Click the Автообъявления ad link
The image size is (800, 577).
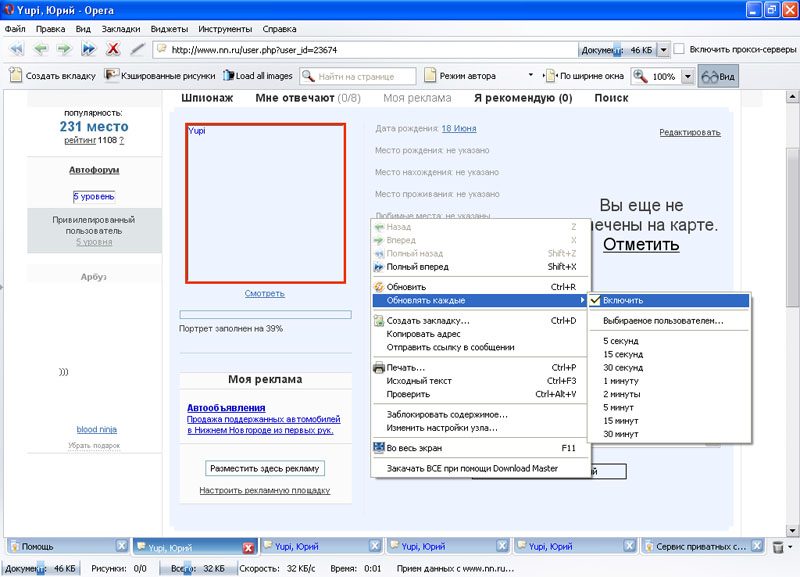(226, 408)
